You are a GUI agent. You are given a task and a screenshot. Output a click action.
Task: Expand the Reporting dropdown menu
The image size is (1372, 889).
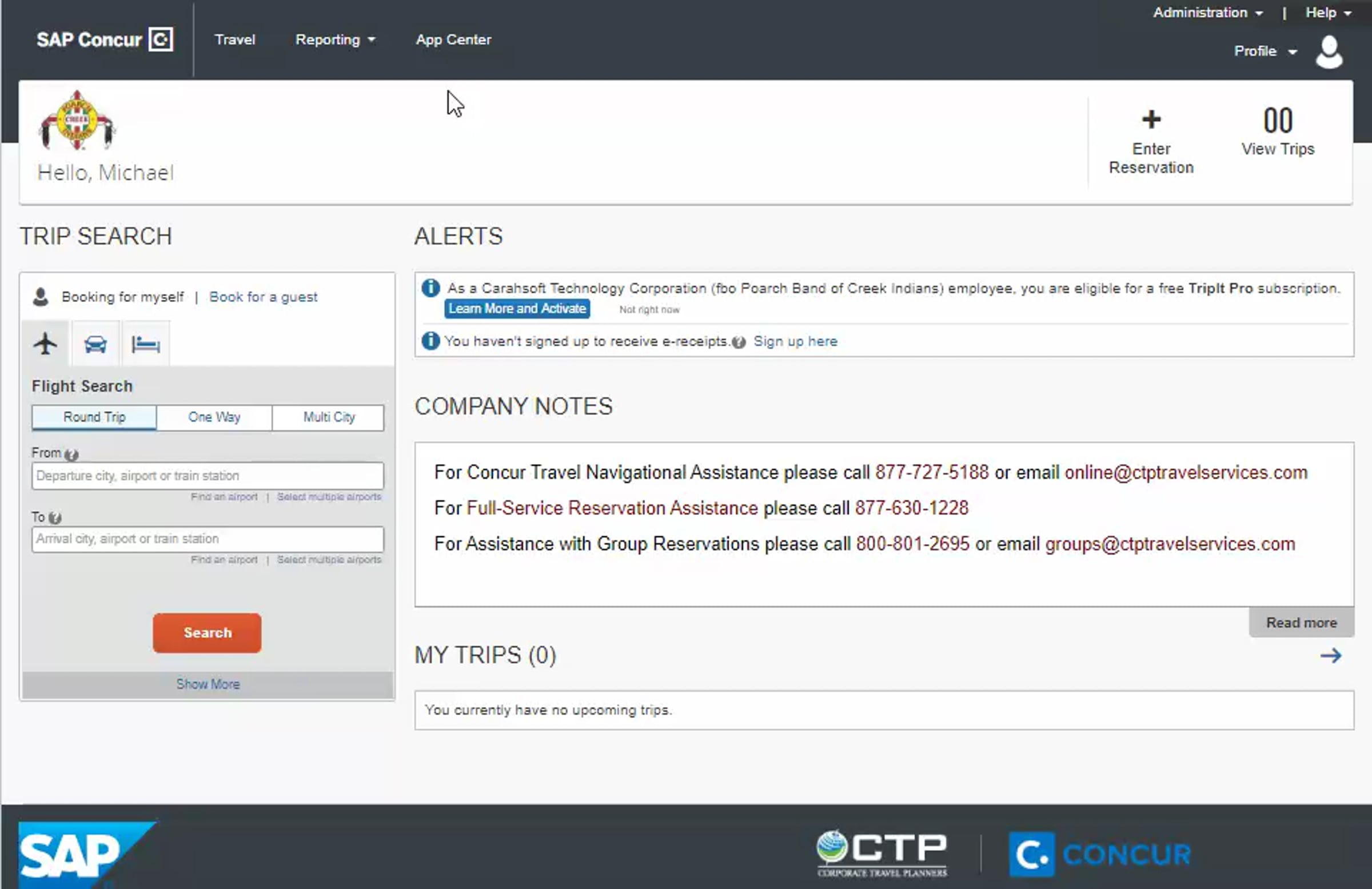point(335,40)
